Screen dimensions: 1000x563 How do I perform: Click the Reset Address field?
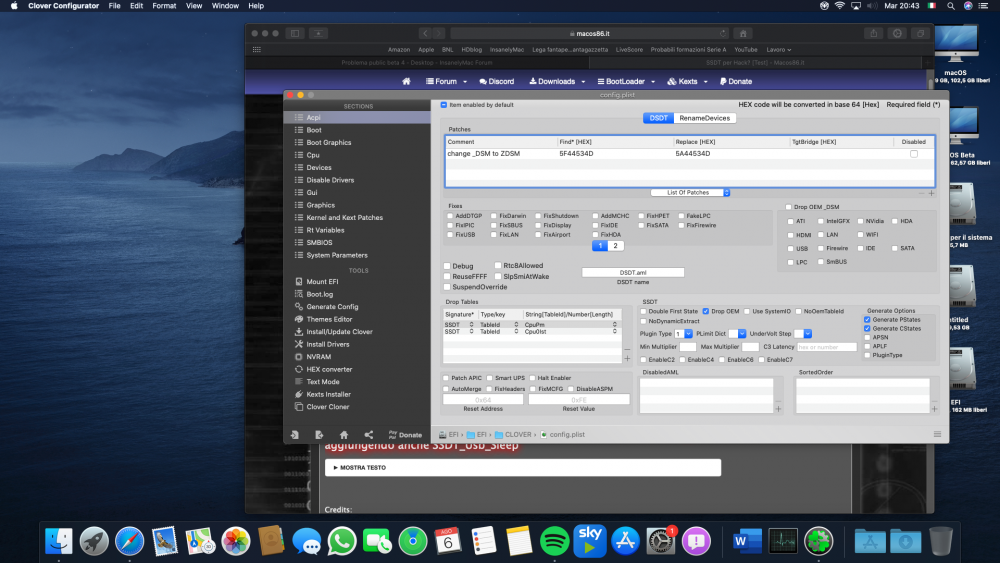(483, 400)
